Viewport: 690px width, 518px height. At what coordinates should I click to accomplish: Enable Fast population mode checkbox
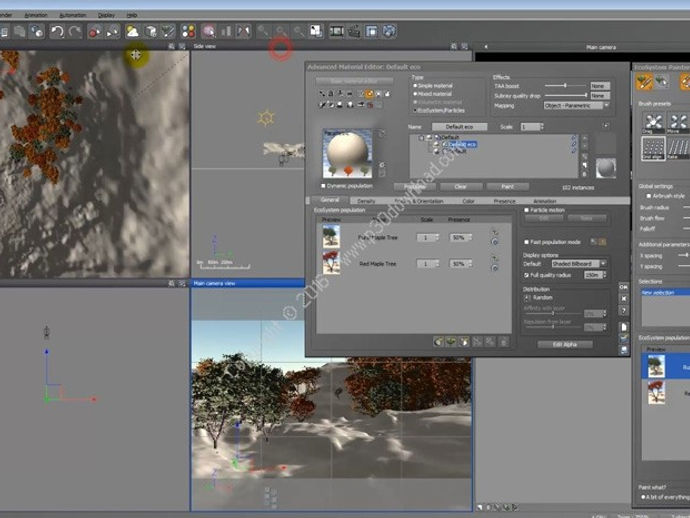pyautogui.click(x=526, y=242)
